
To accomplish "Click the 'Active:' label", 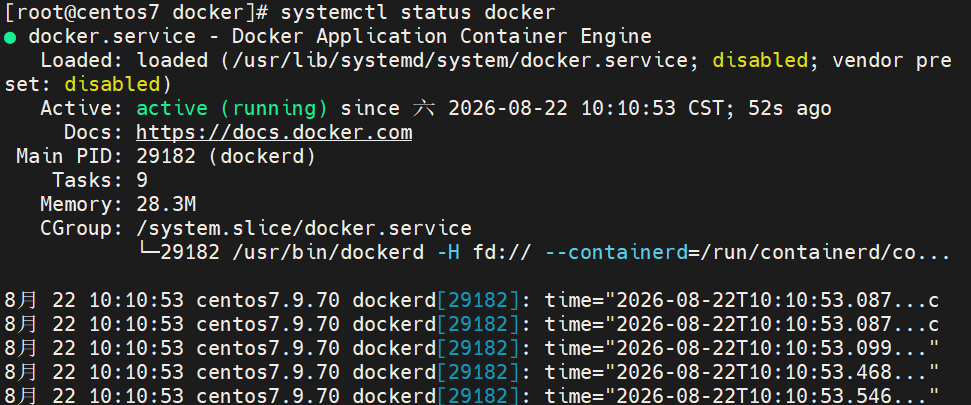I will click(x=81, y=109).
